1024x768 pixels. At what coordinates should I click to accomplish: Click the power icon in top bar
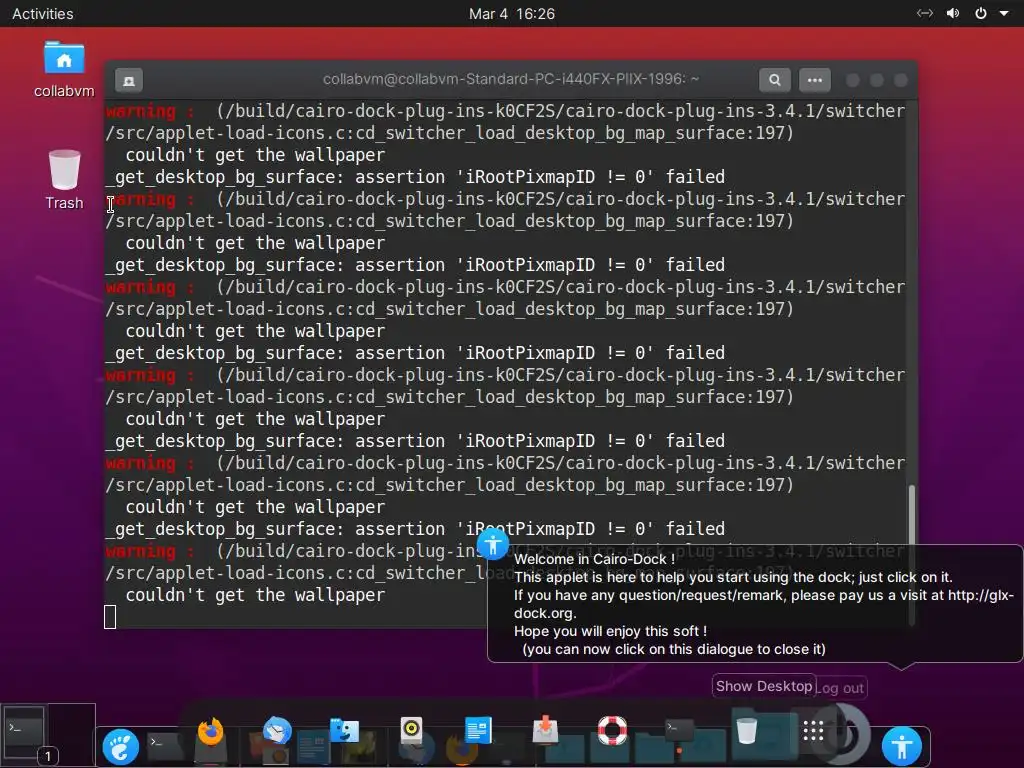[981, 14]
